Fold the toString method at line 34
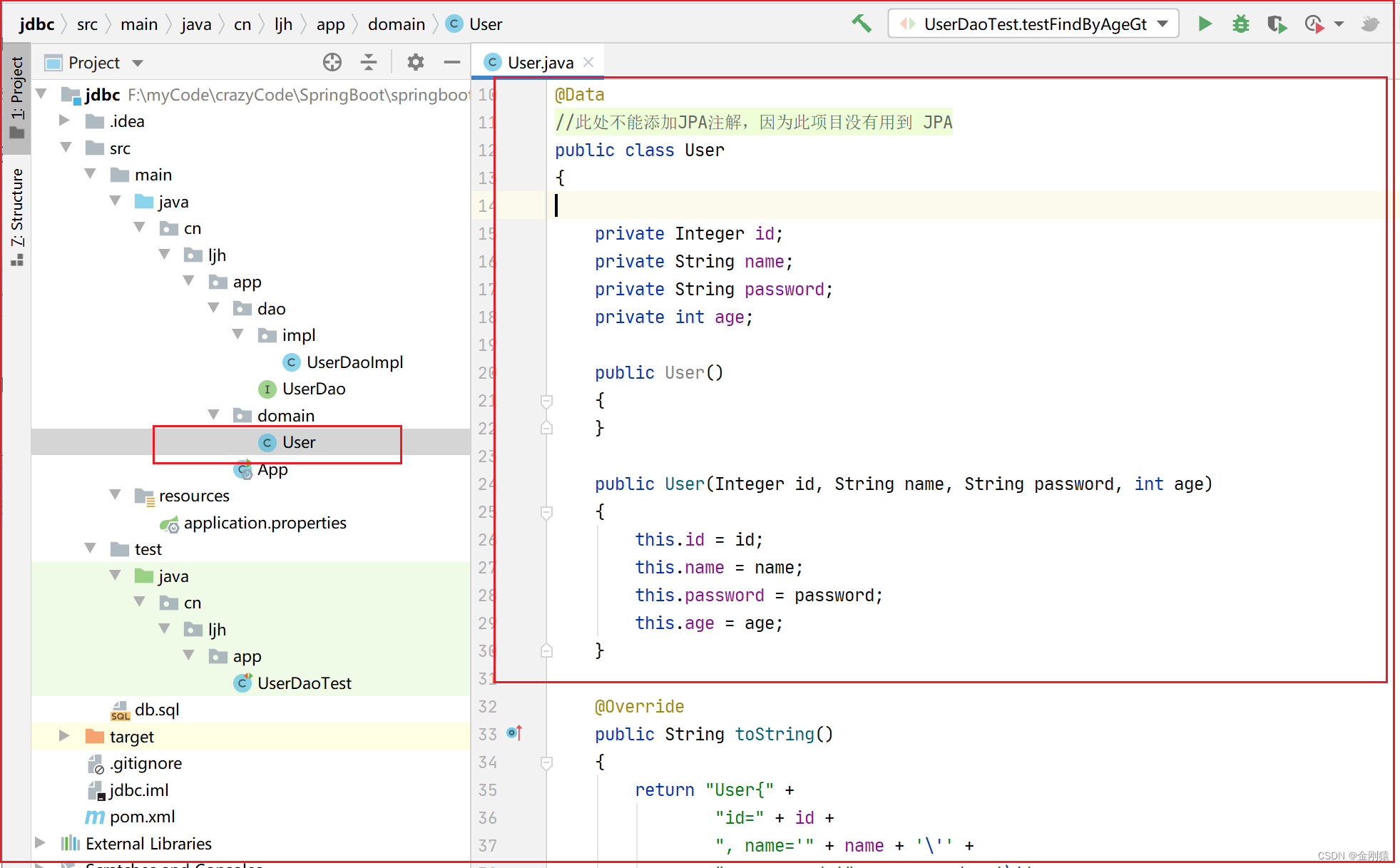The height and width of the screenshot is (868, 1400). point(546,762)
